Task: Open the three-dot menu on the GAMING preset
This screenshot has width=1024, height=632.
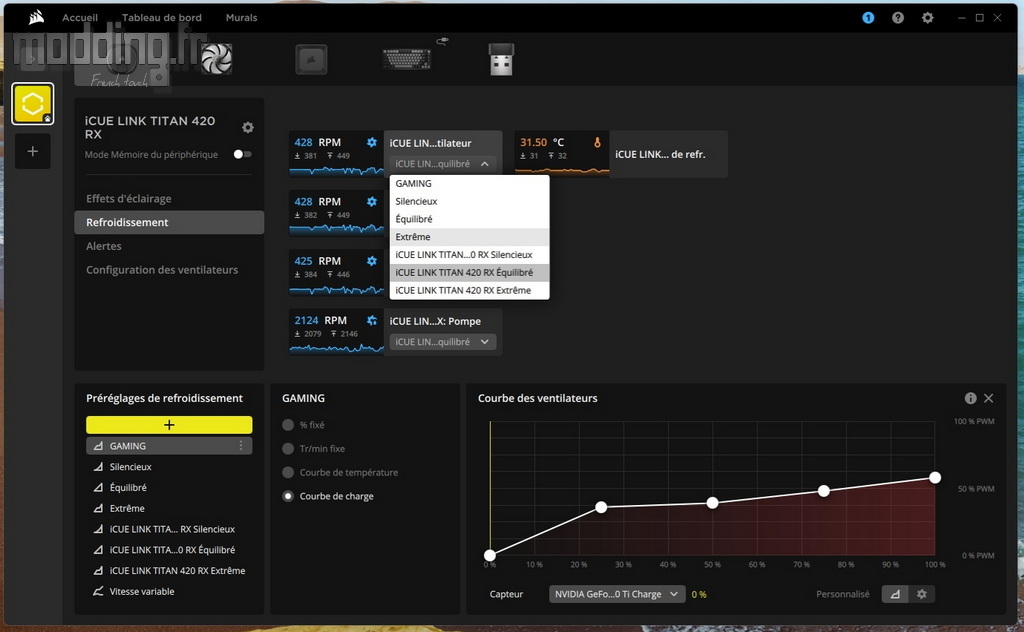Action: (x=241, y=446)
